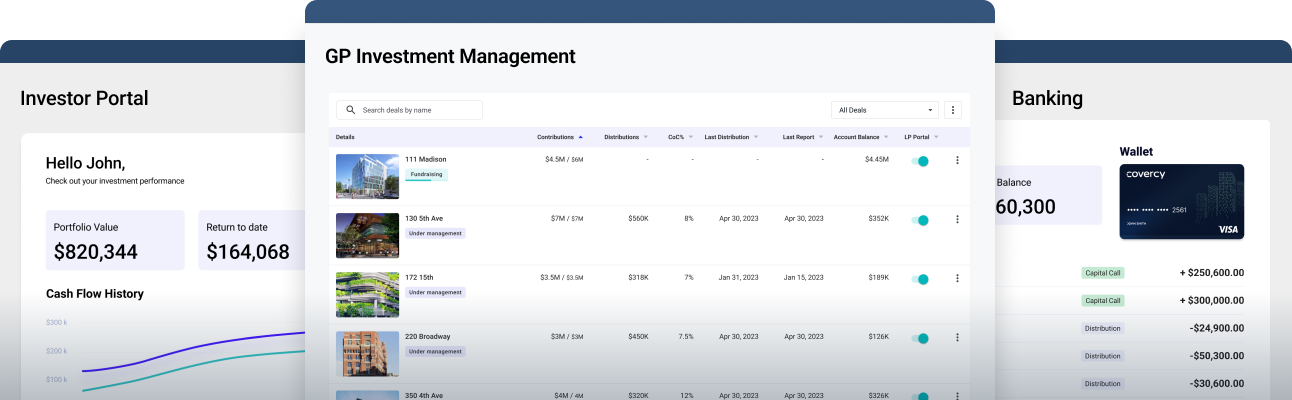This screenshot has width=1292, height=400.
Task: Open the 130 5th Ave property thumbnail
Action: click(x=367, y=235)
